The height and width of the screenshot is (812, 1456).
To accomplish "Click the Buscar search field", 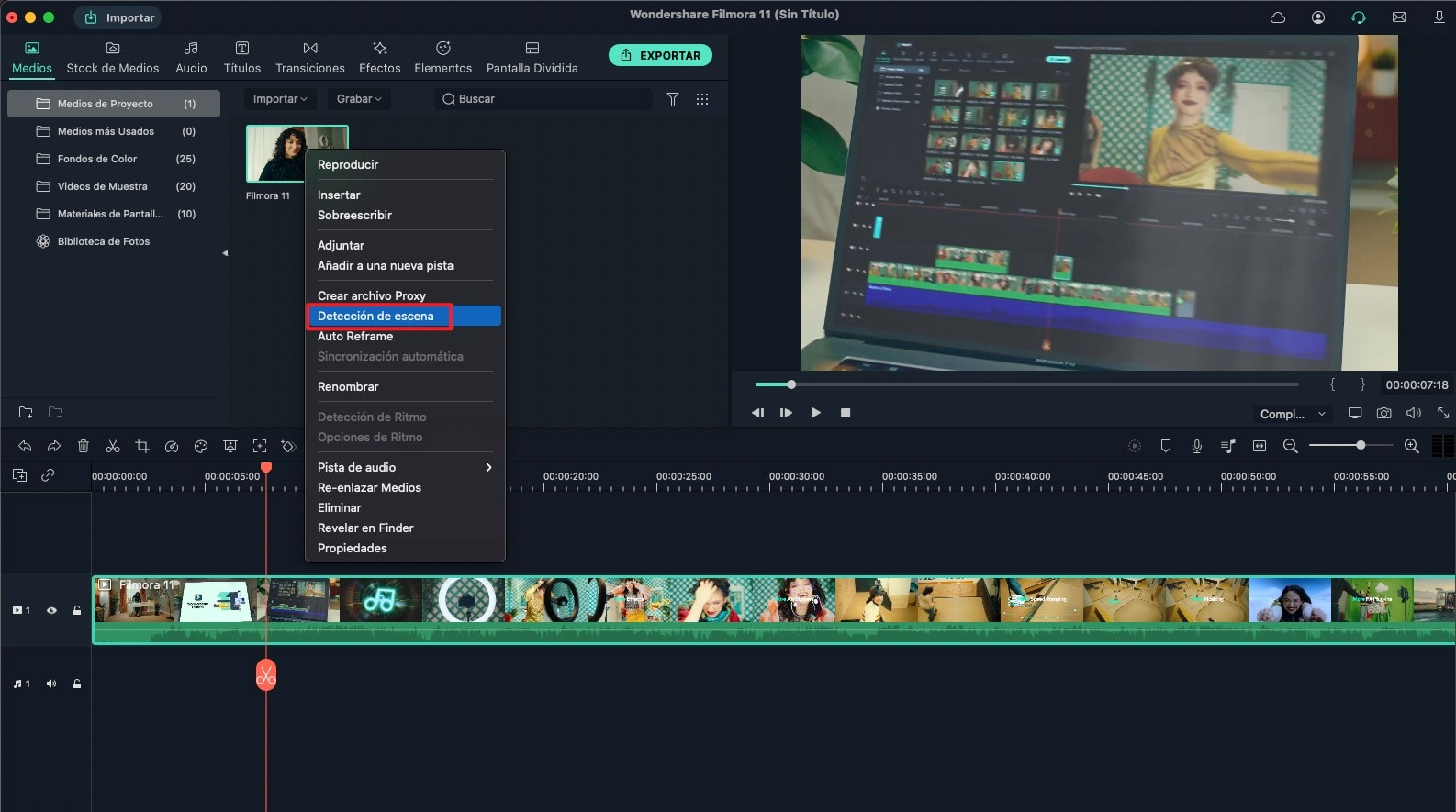I will click(x=543, y=99).
